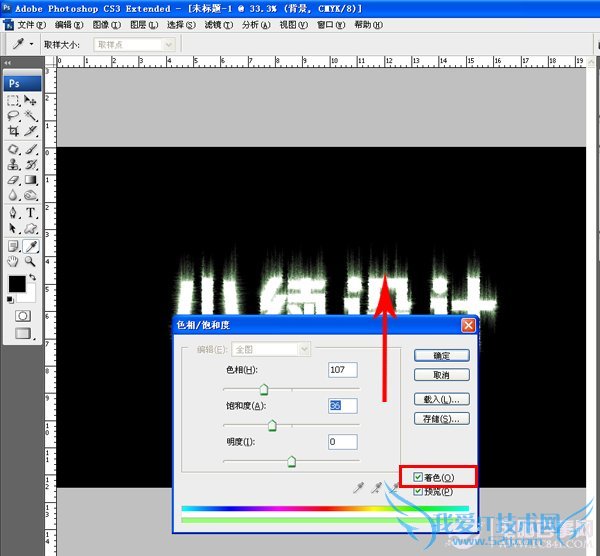Click the 饱和度 saturation slider handle
Viewport: 600px width, 556px height.
[x=272, y=425]
